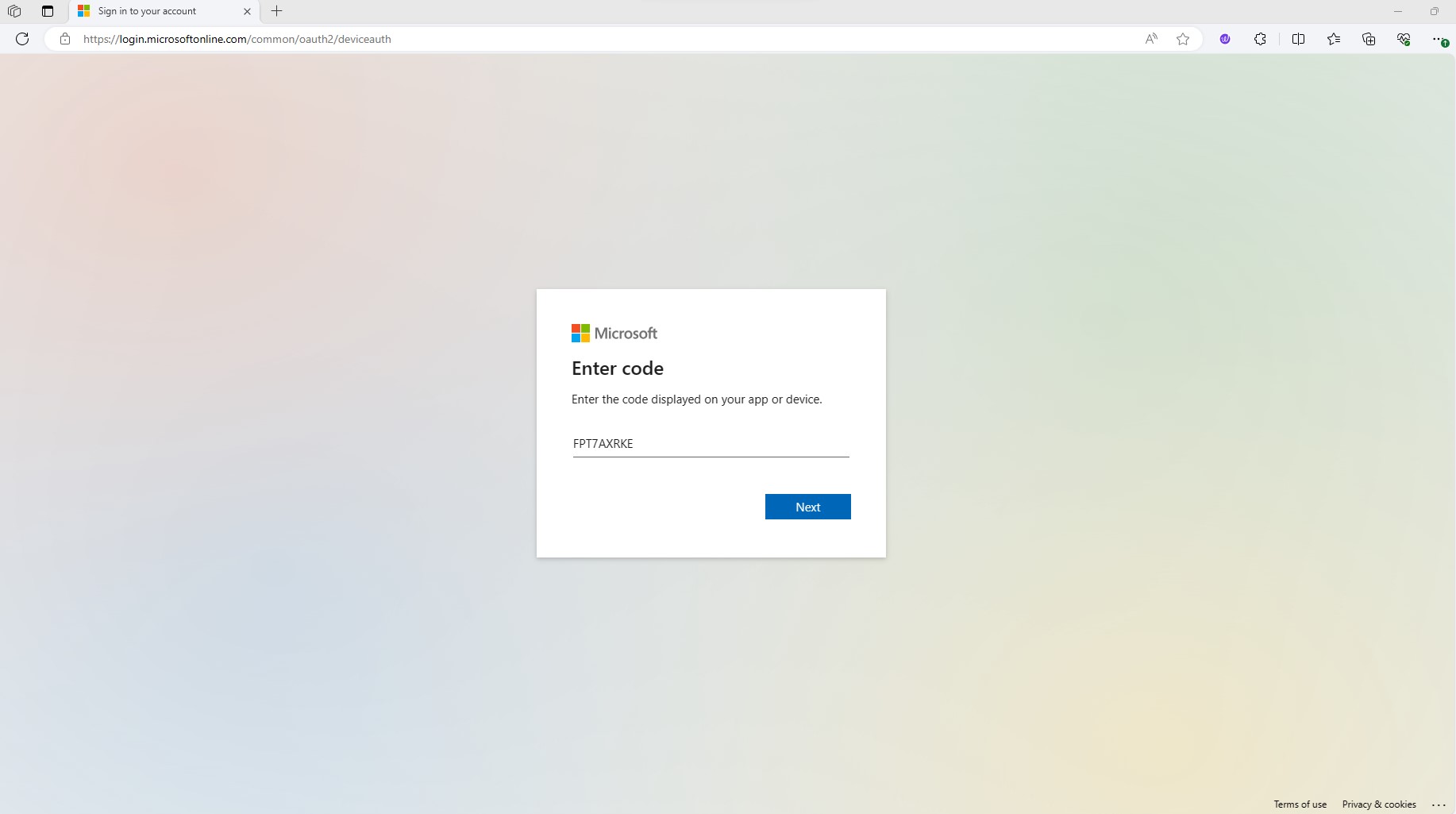1456x814 pixels.
Task: Click the 'Enter code' heading
Action: click(x=618, y=368)
